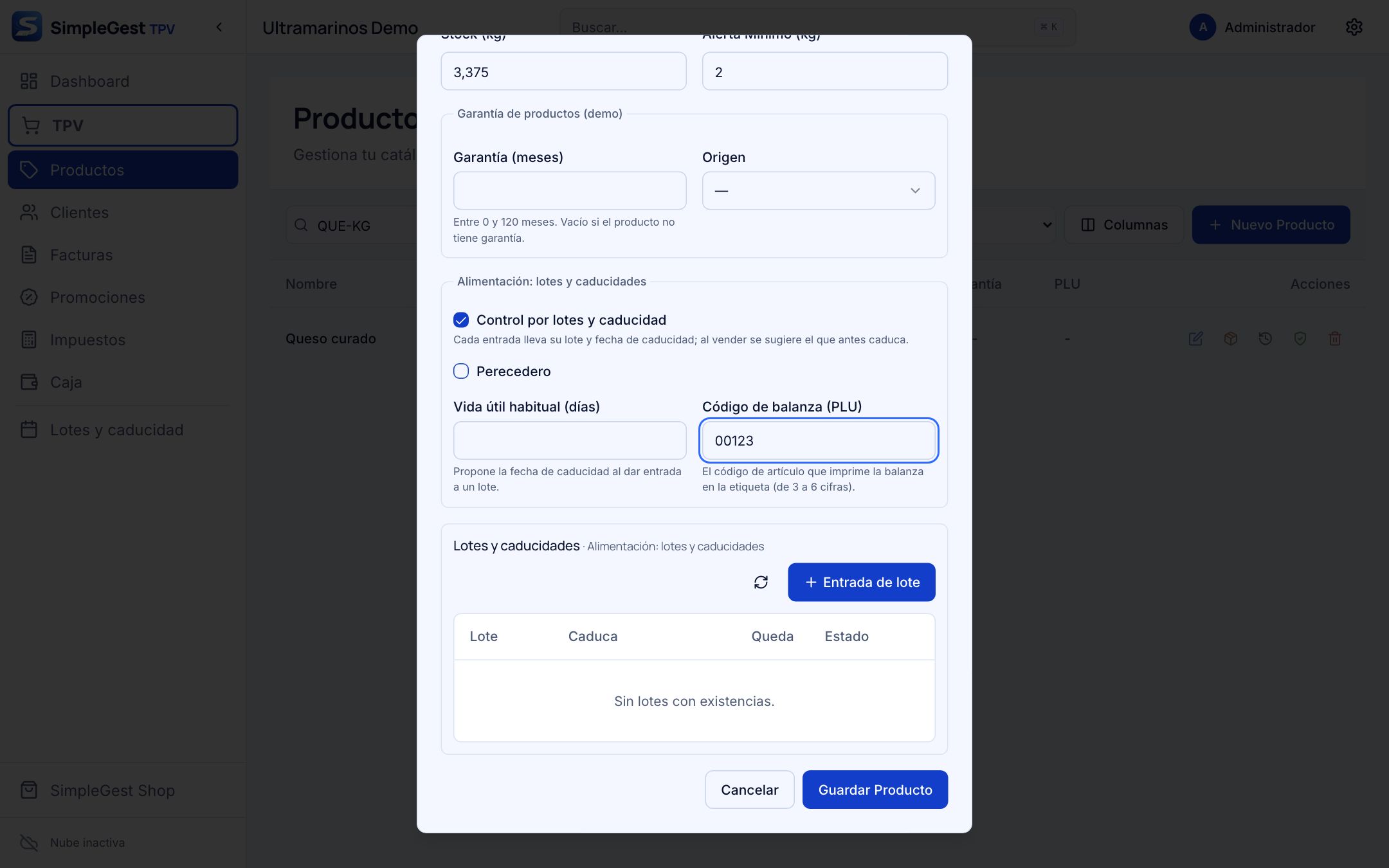Screen dimensions: 1389x868
Task: Cancel the product dialog
Action: 749,790
